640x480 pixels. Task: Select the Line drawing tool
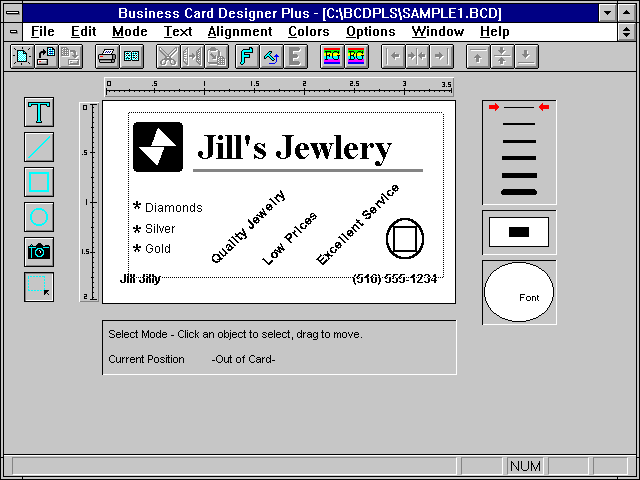pos(39,147)
